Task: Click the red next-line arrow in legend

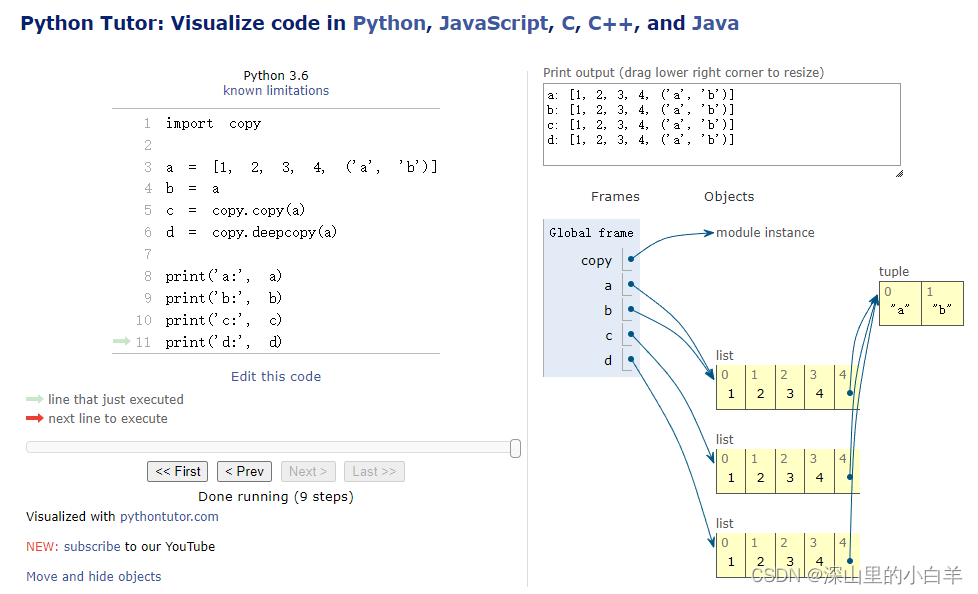Action: click(x=34, y=419)
